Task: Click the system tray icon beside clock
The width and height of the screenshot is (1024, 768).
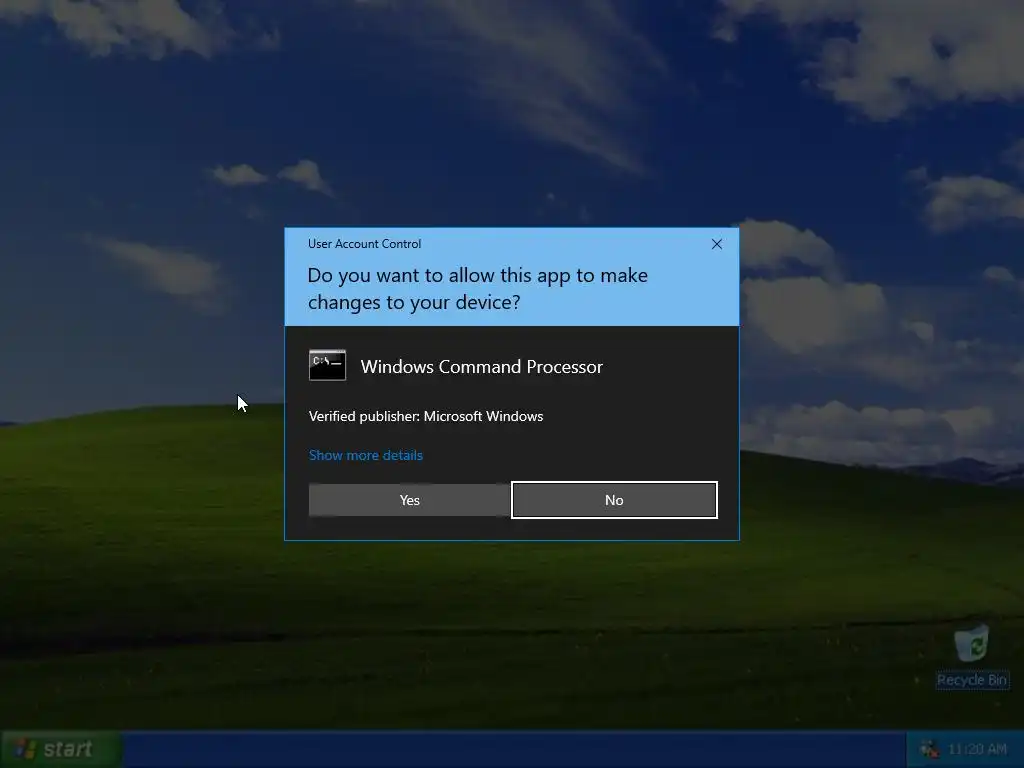Action: (929, 749)
